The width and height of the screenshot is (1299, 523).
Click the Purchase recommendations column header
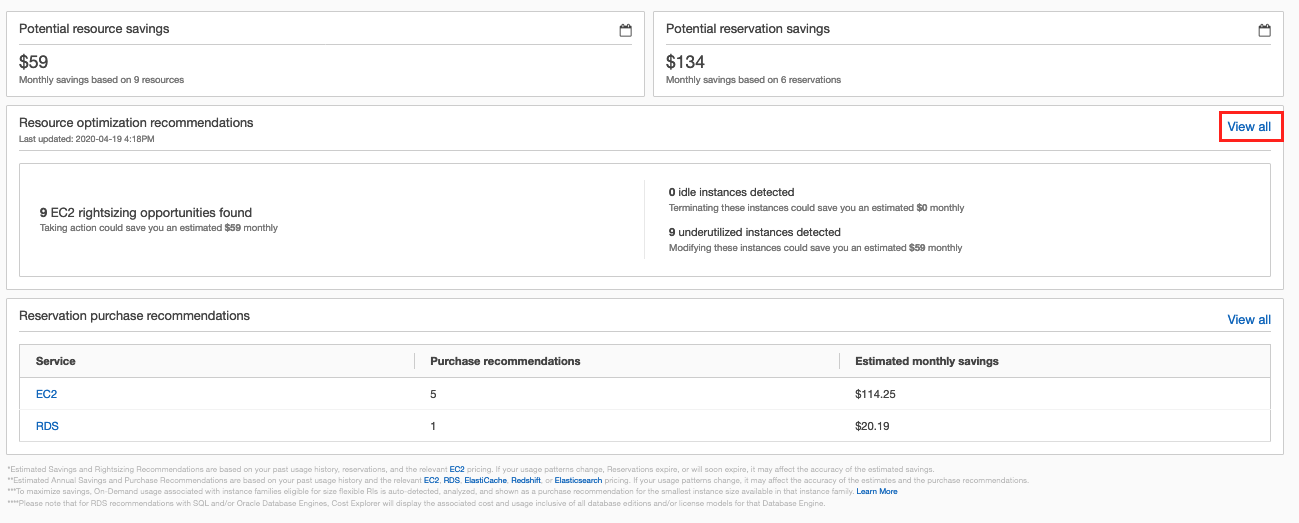tap(505, 361)
